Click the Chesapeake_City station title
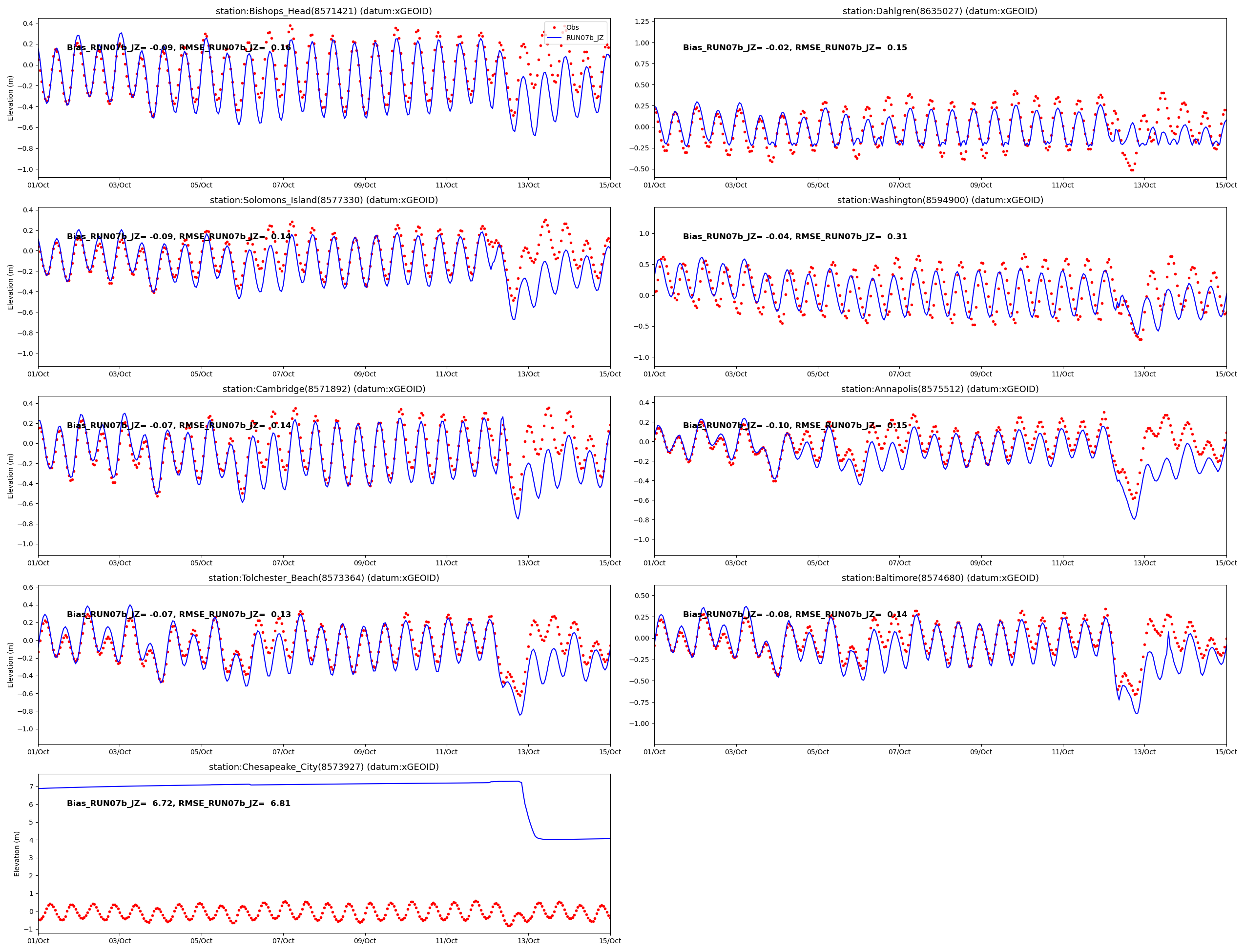Screen dimensions: 1245x952 click(324, 766)
